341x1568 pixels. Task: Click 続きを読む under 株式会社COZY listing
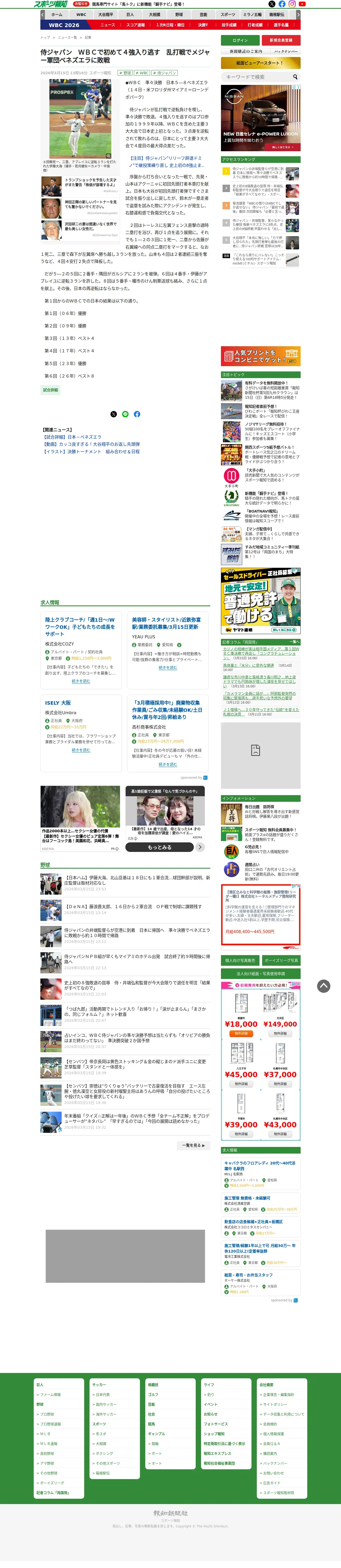(81, 681)
